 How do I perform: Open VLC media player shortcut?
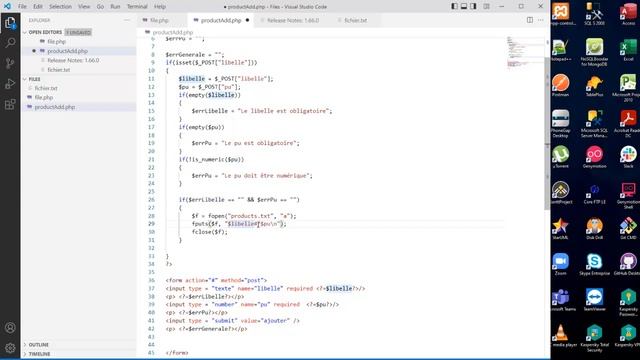562,336
